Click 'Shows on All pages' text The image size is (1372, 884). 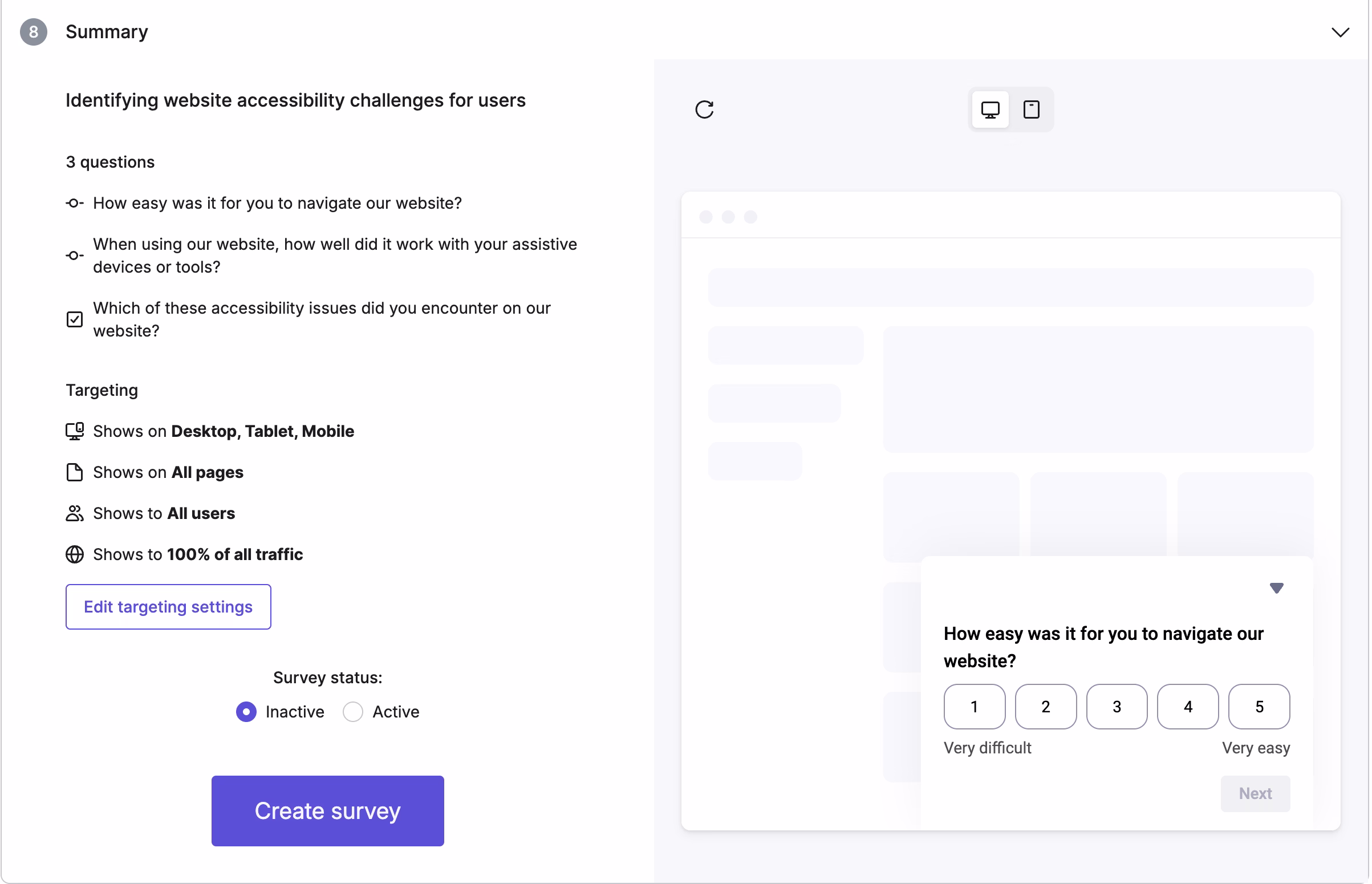pyautogui.click(x=168, y=472)
